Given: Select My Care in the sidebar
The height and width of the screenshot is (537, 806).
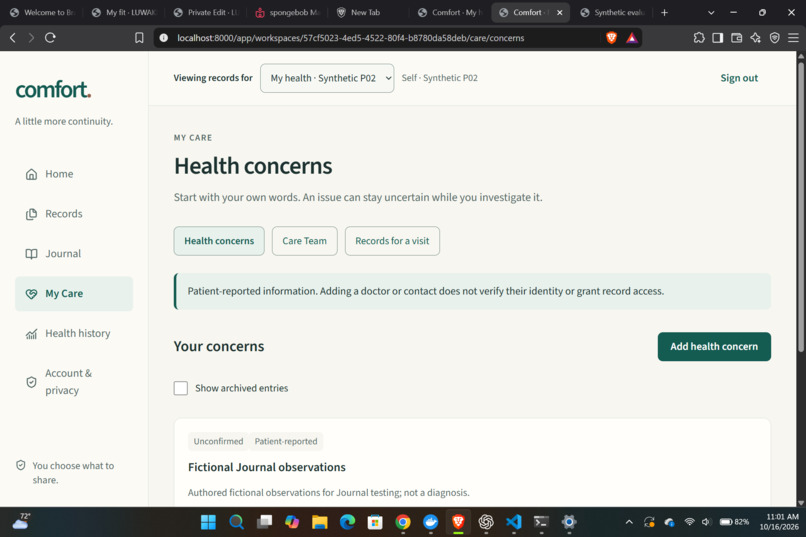Looking at the screenshot, I should click(74, 293).
